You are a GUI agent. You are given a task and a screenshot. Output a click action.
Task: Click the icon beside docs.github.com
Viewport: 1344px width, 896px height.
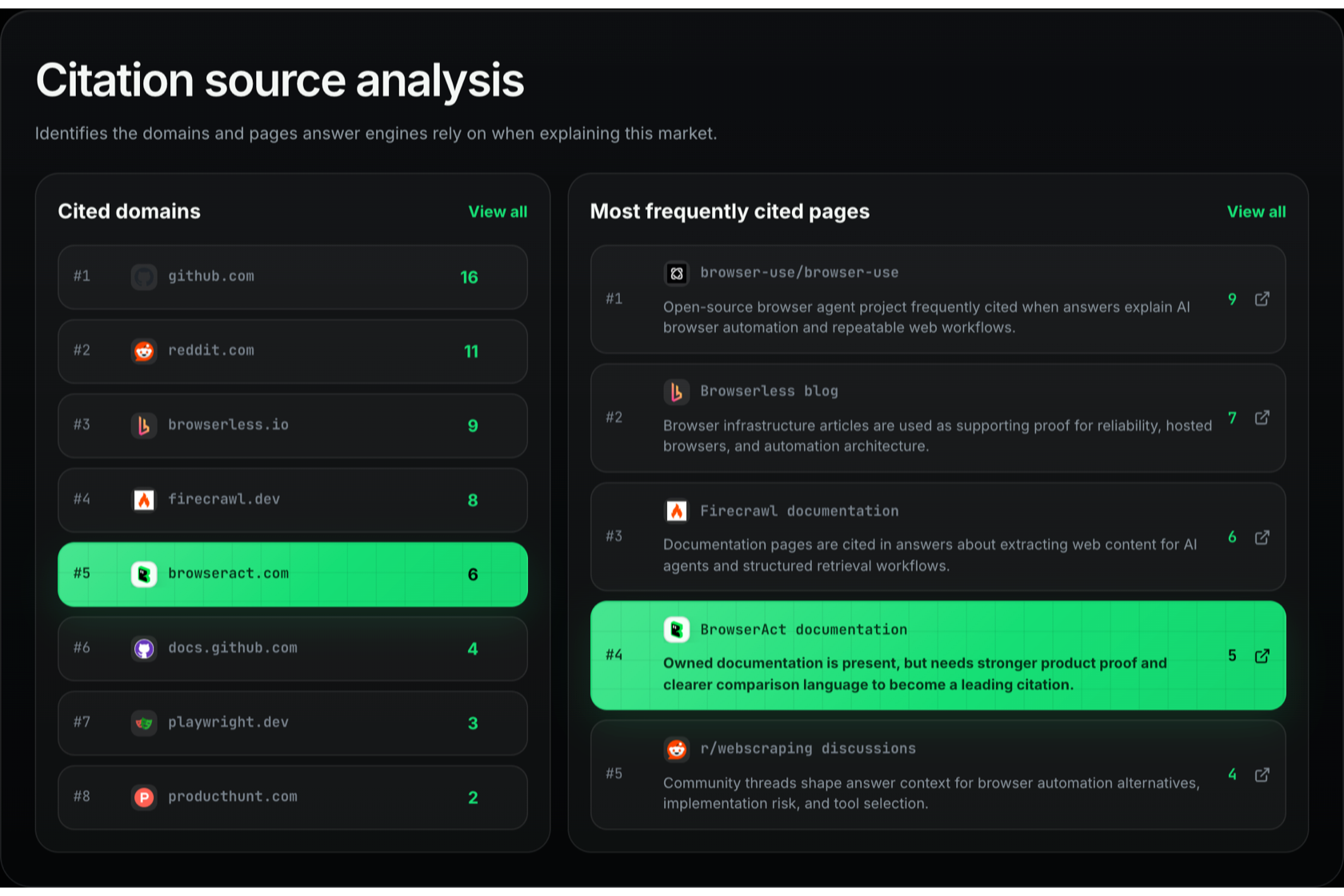coord(144,649)
